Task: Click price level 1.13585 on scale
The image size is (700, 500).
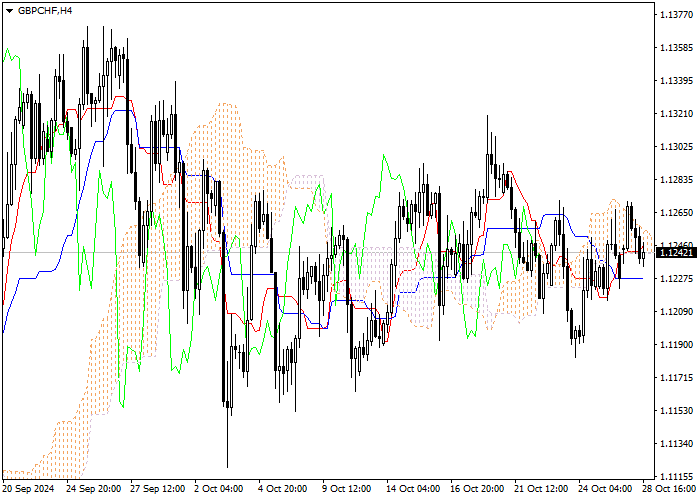Action: click(x=676, y=48)
